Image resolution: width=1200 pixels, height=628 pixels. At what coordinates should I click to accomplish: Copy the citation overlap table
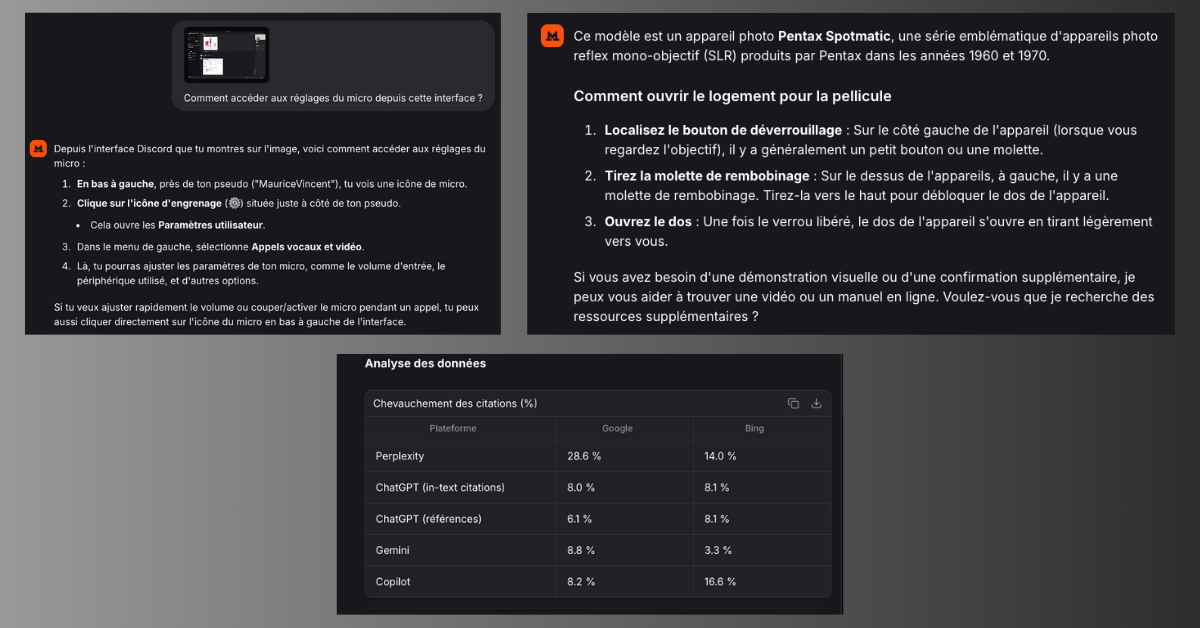[x=793, y=403]
